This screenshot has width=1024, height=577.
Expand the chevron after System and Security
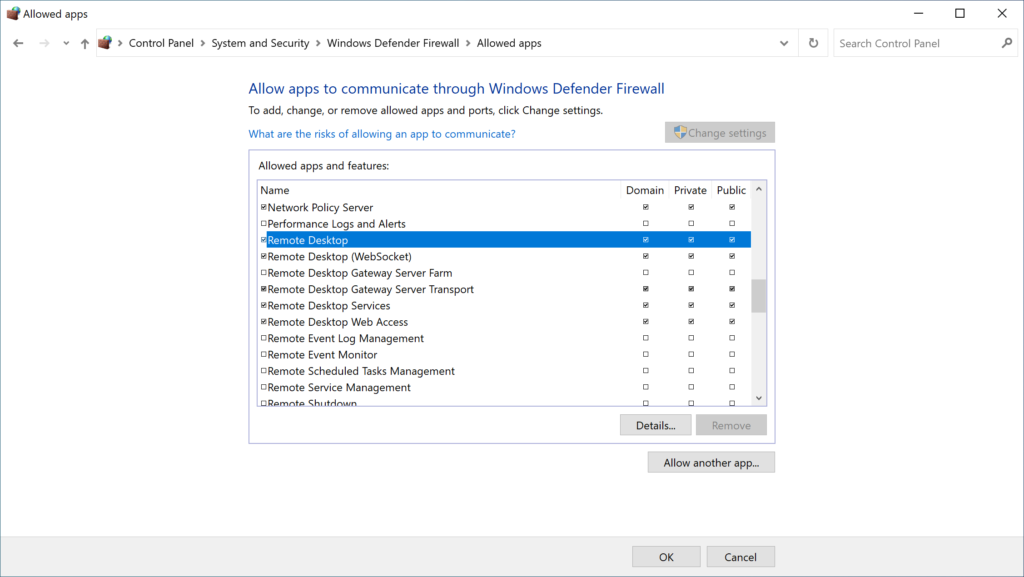(x=320, y=42)
